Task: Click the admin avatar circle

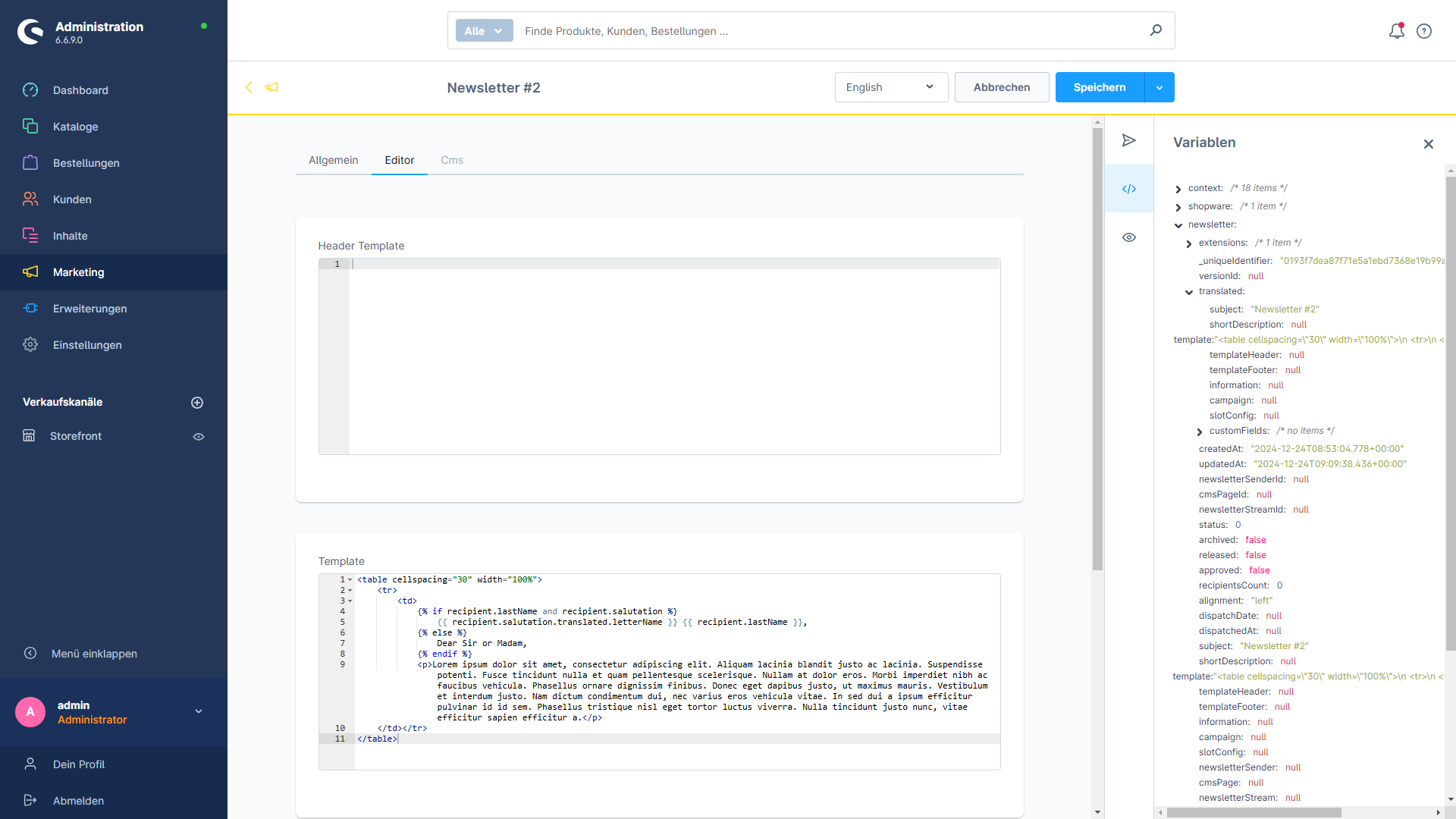Action: point(30,712)
